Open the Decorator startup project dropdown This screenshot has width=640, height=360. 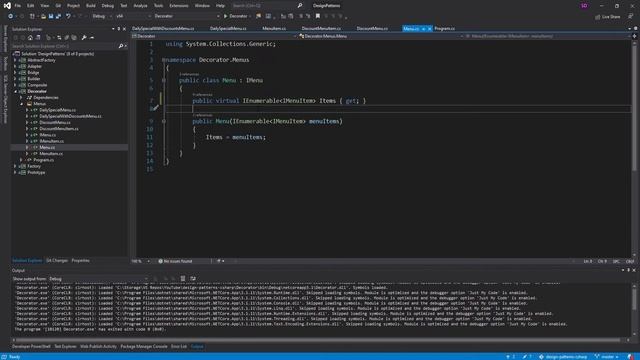pyautogui.click(x=187, y=16)
